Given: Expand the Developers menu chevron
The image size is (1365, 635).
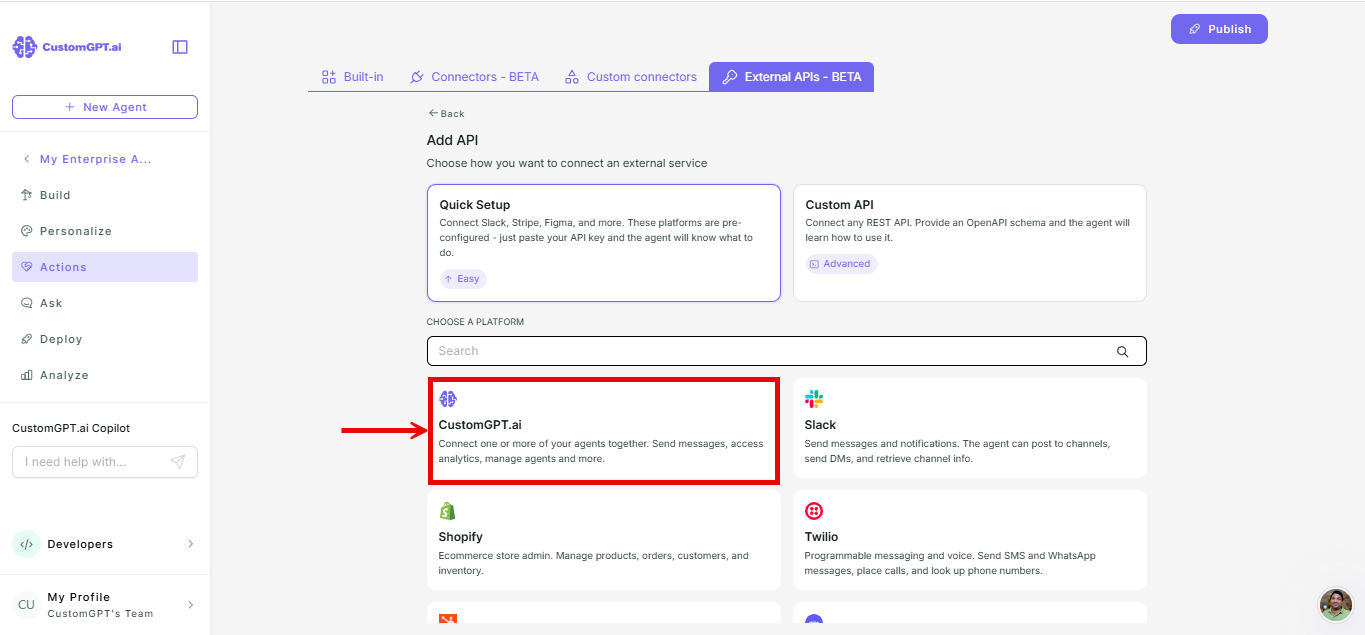Looking at the screenshot, I should tap(190, 544).
